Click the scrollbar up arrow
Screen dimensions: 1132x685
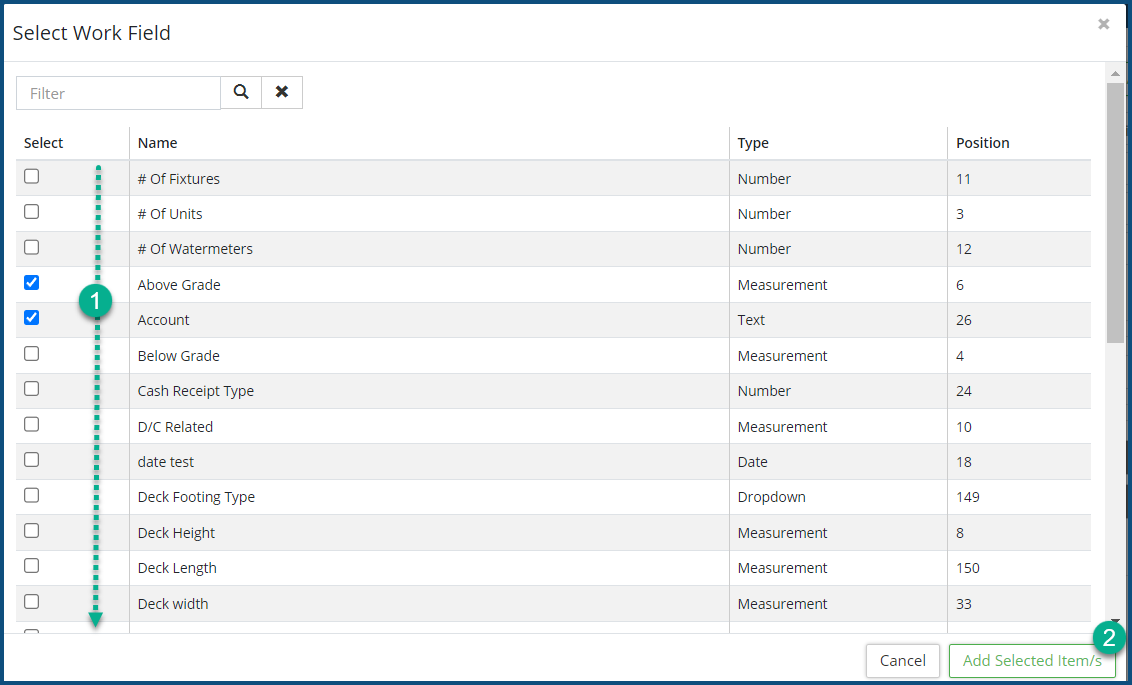(1115, 73)
